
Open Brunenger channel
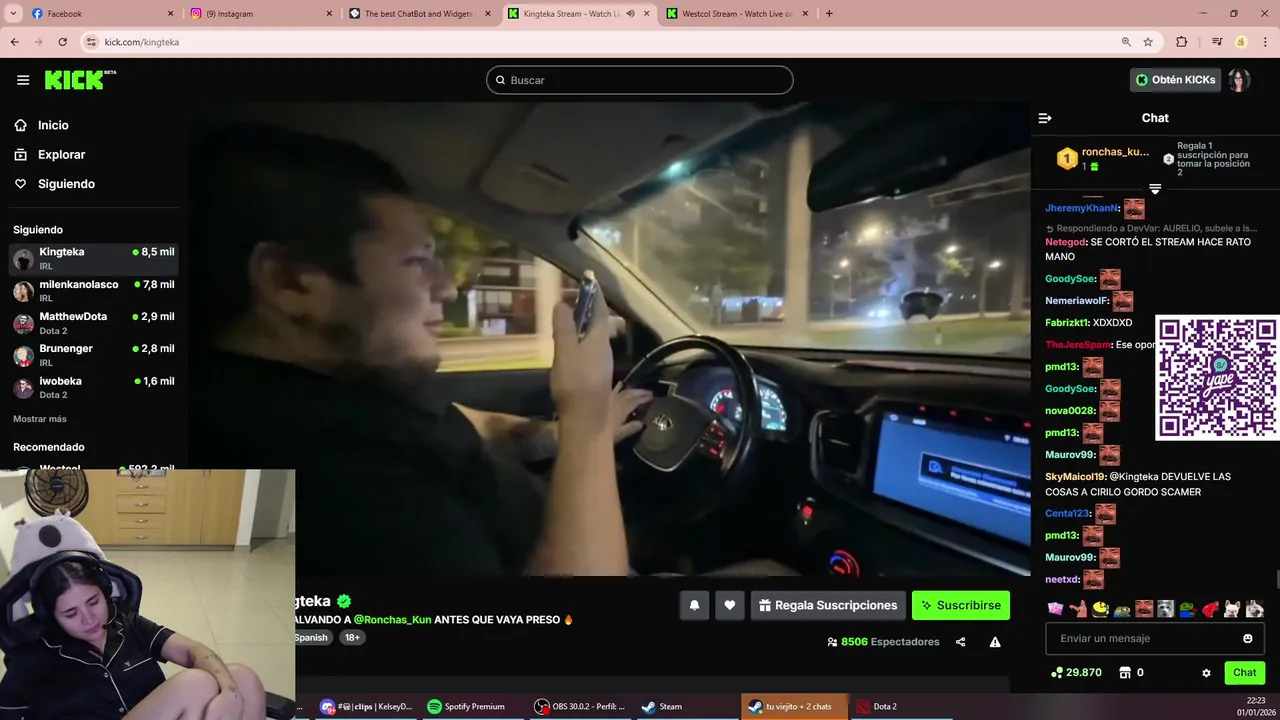point(93,355)
